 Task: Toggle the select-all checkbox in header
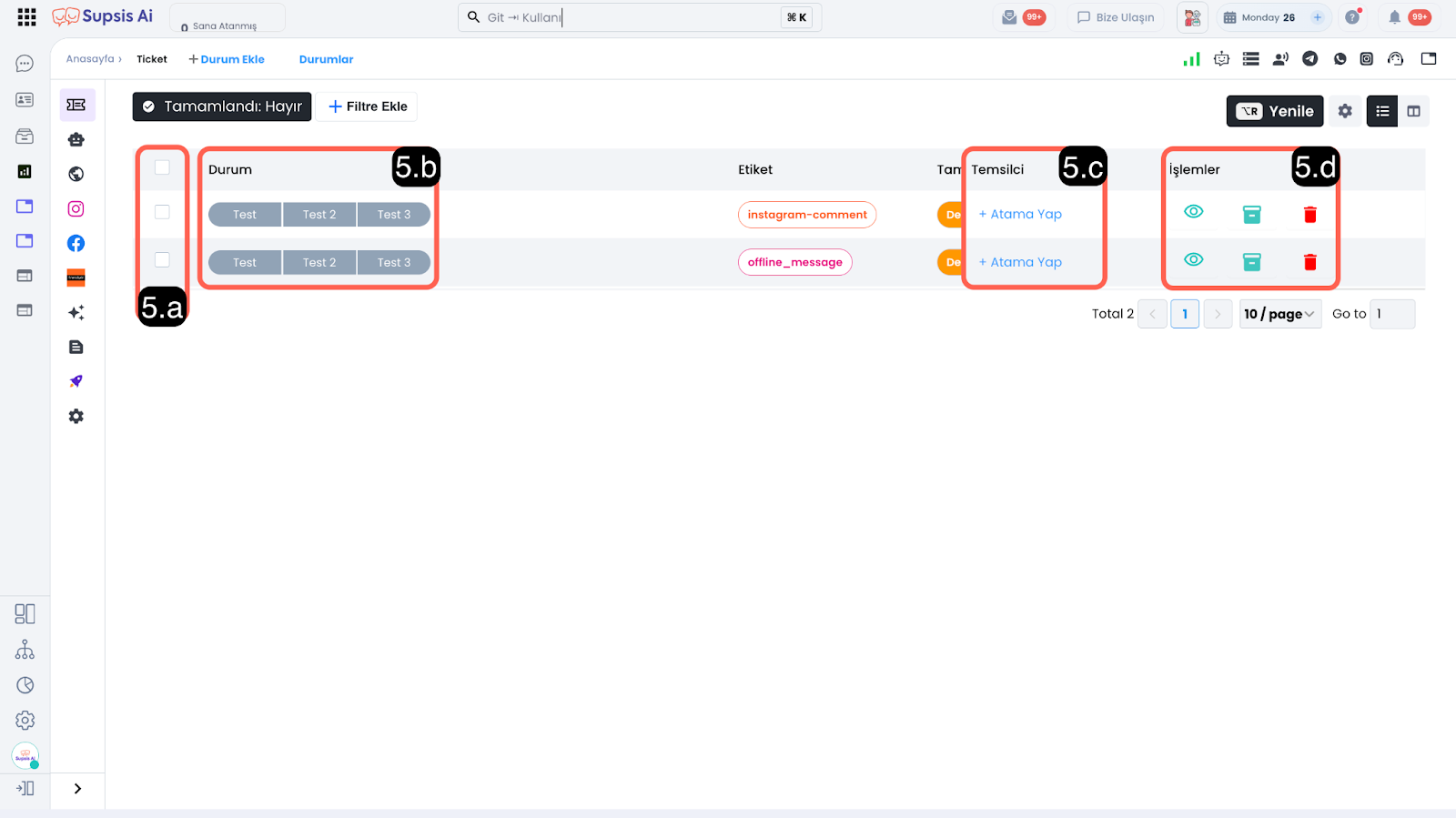162,167
